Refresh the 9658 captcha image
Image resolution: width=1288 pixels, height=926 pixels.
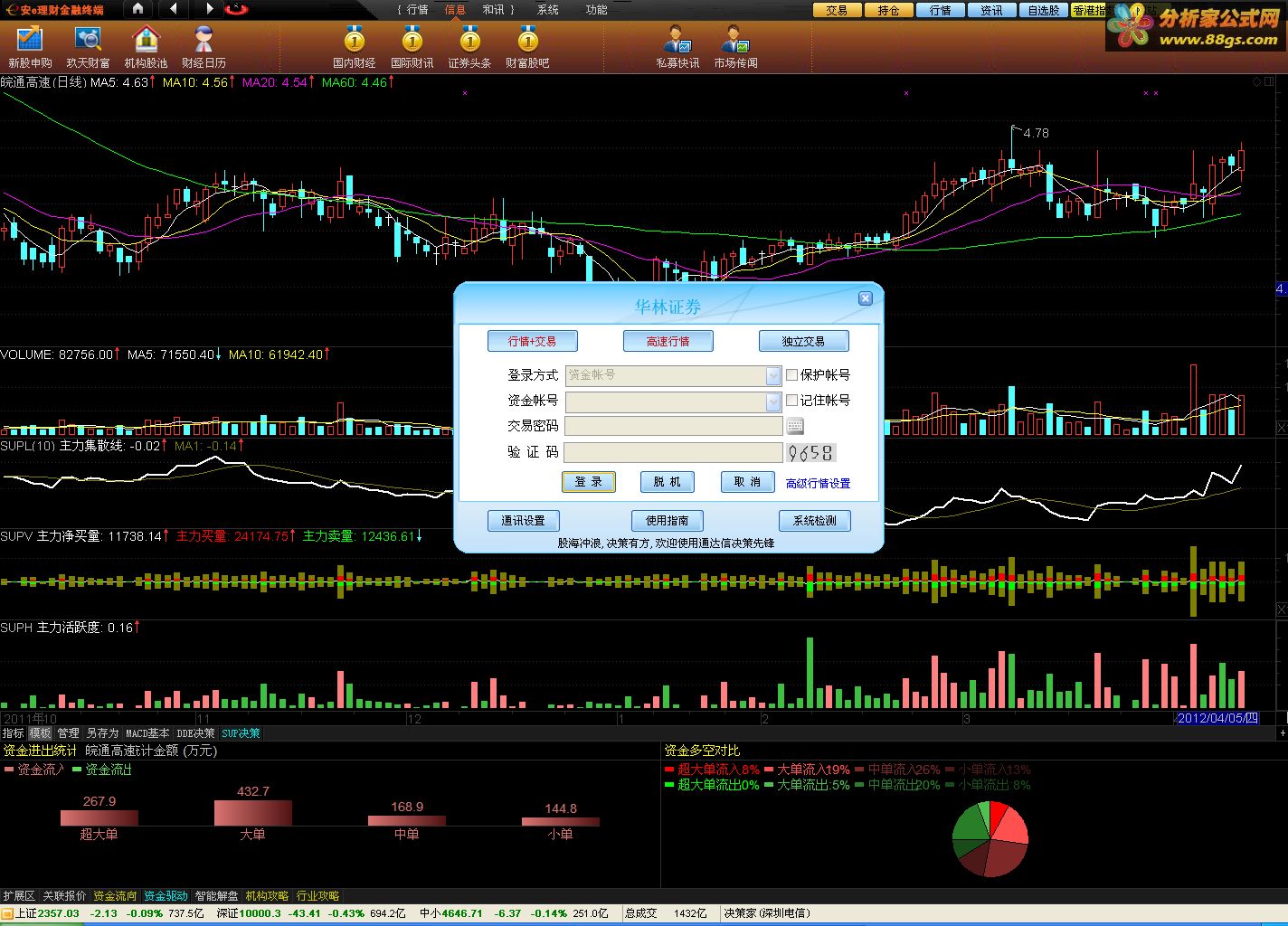coord(810,452)
